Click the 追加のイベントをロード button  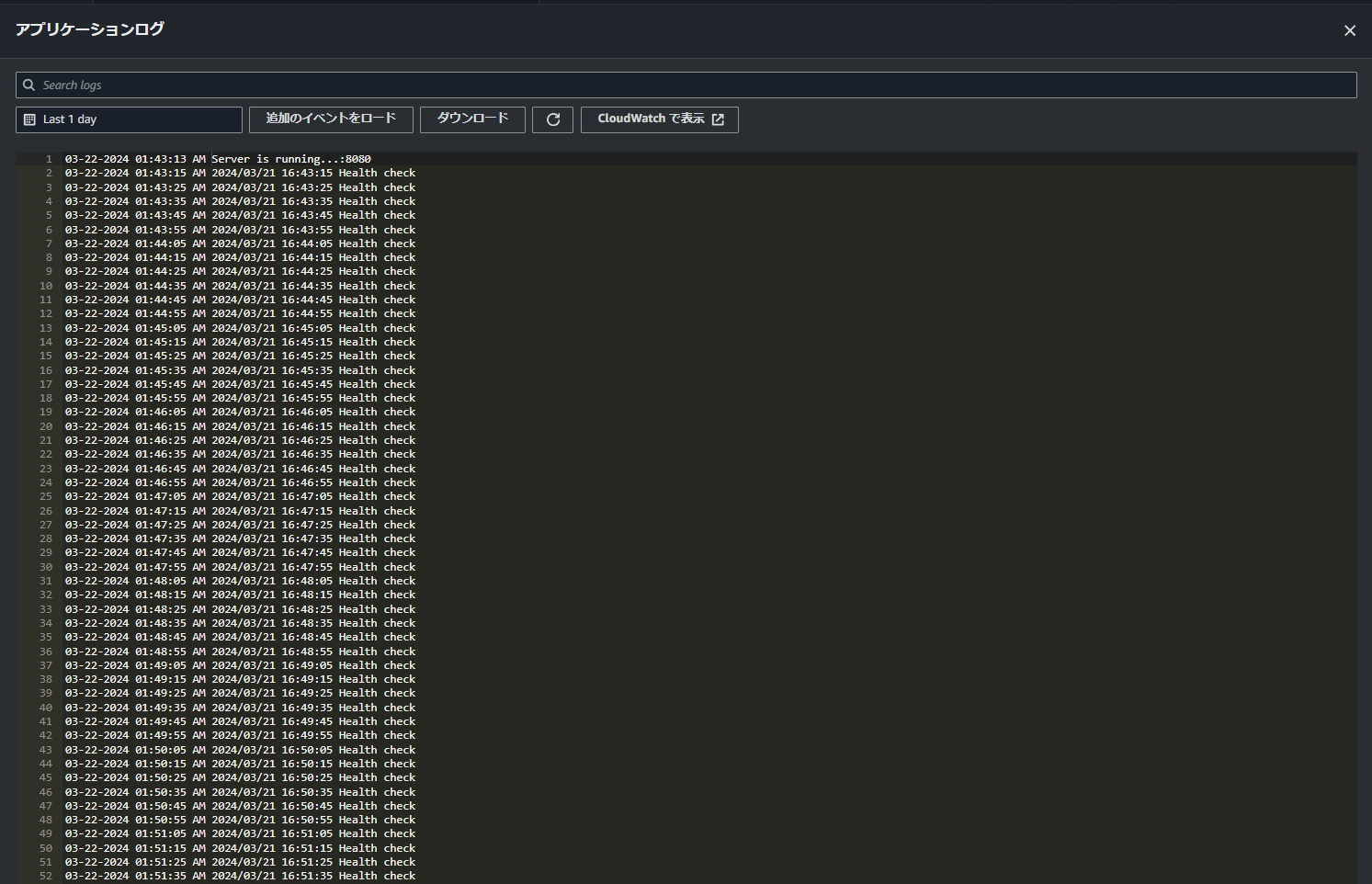(x=331, y=119)
